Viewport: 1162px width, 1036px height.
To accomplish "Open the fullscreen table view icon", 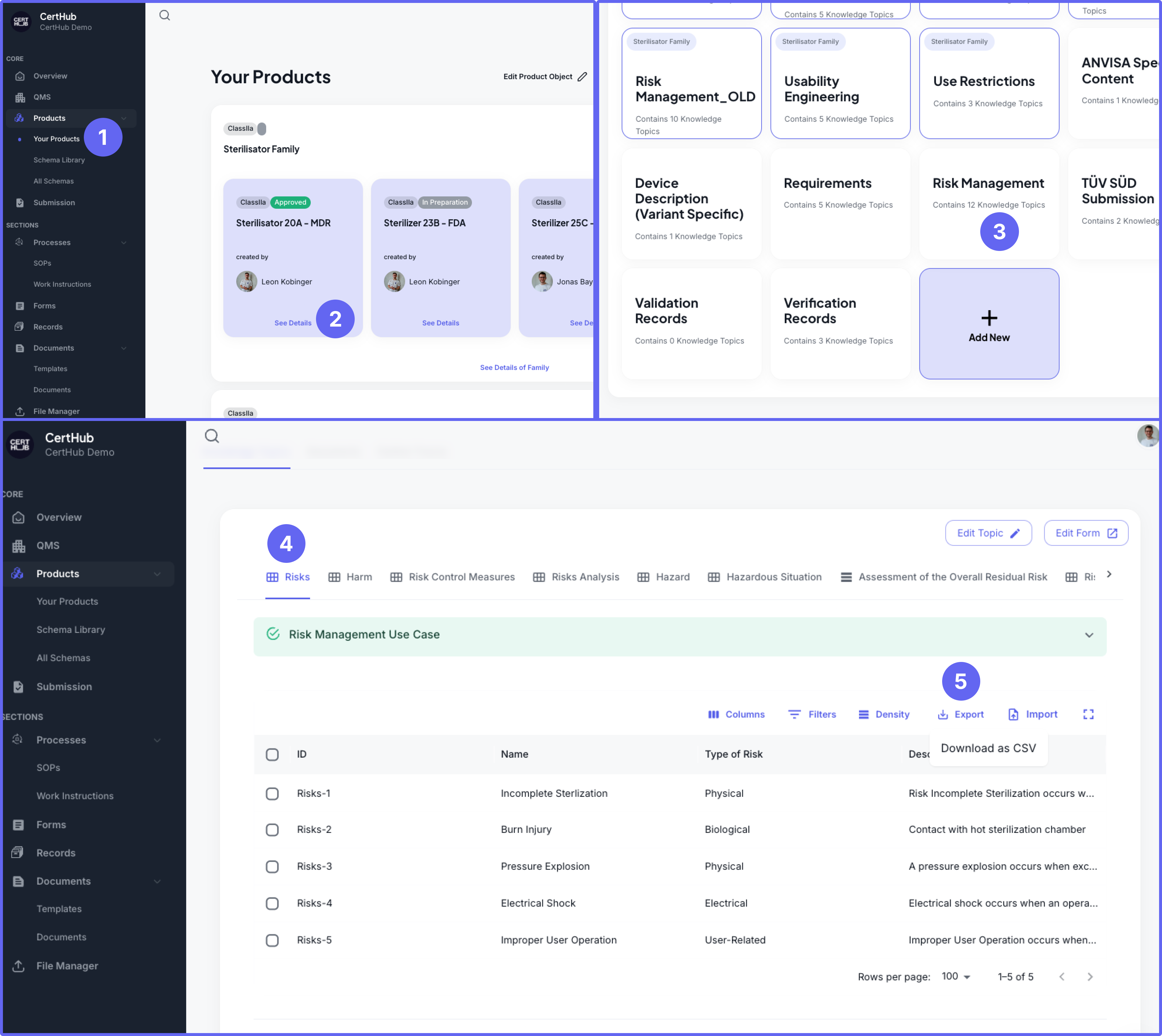I will [x=1089, y=714].
